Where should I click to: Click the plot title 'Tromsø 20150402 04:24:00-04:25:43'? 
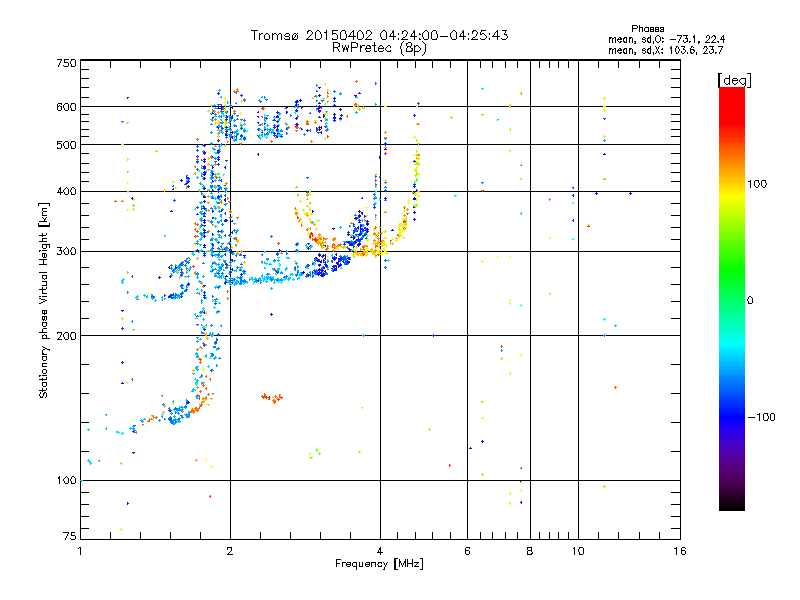tap(379, 35)
